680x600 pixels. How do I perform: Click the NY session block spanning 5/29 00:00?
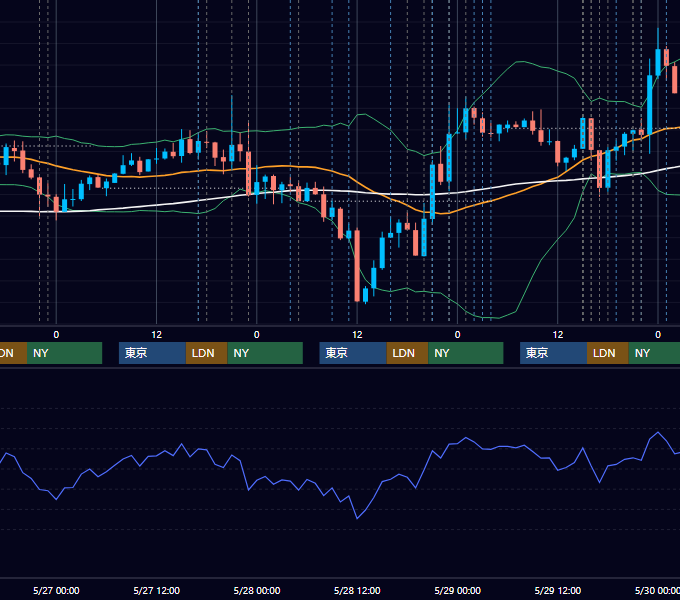tap(466, 353)
